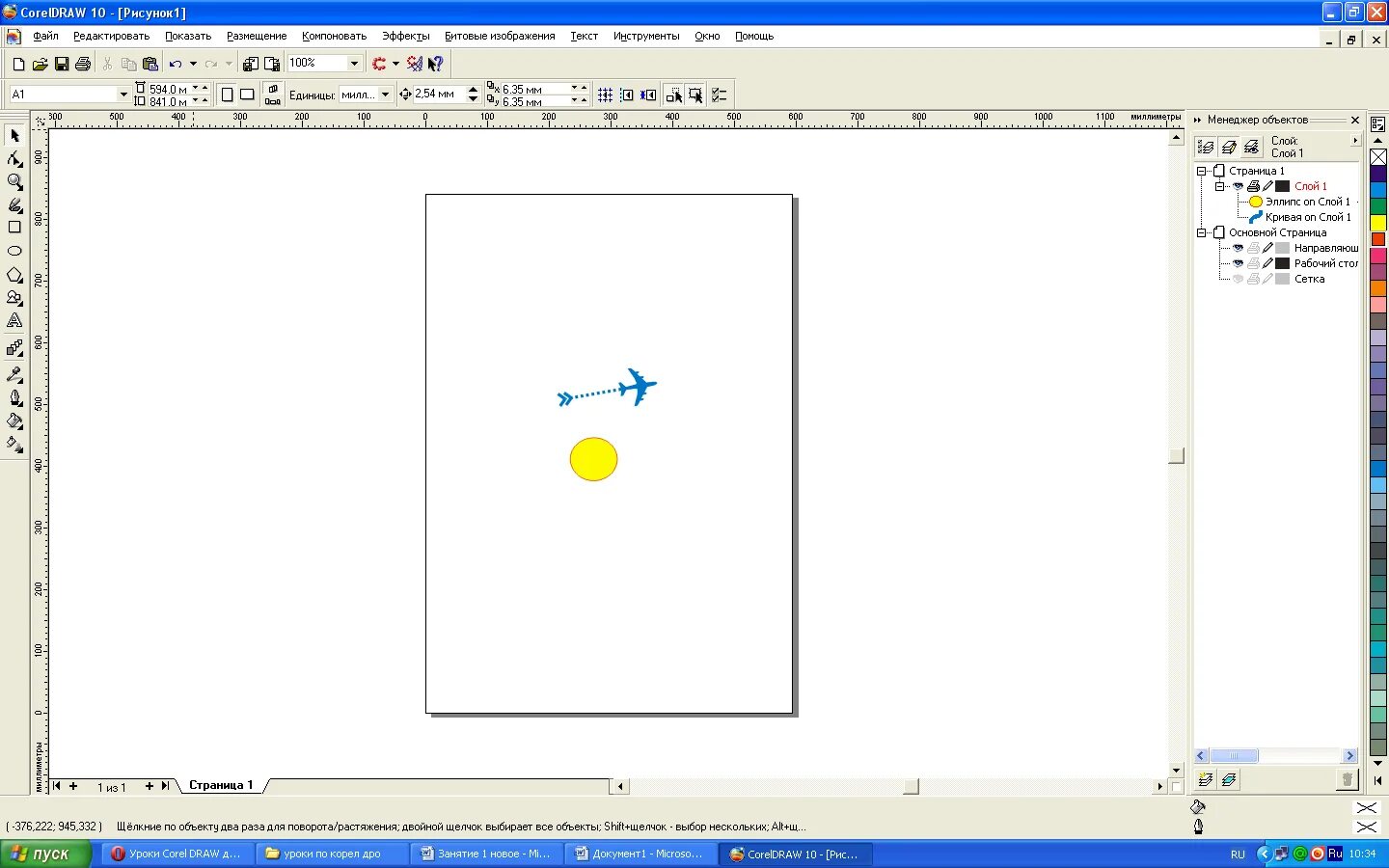Collapse the Слой 1 tree node
The image size is (1389, 868).
(1219, 186)
